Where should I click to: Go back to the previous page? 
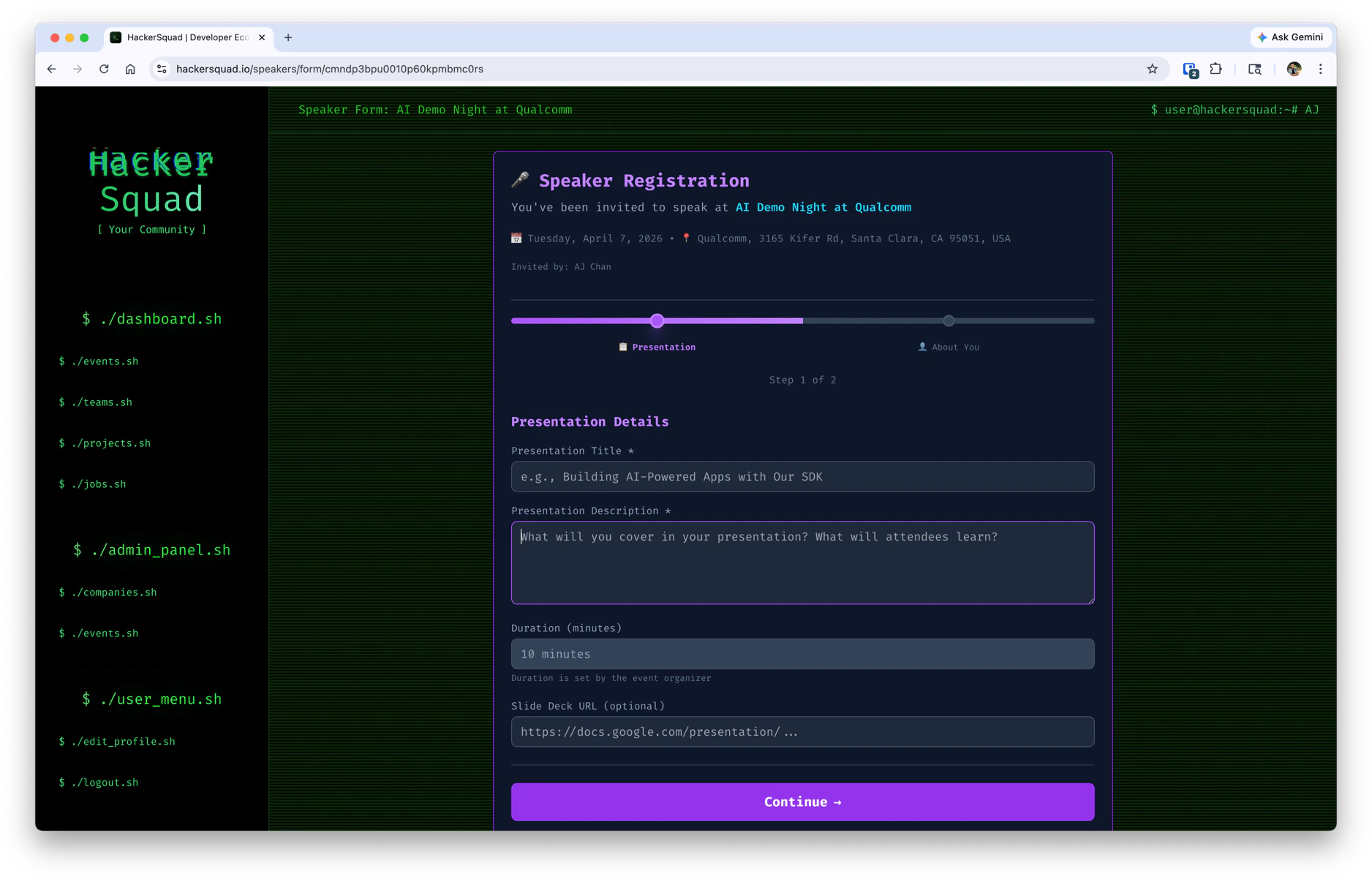(51, 69)
